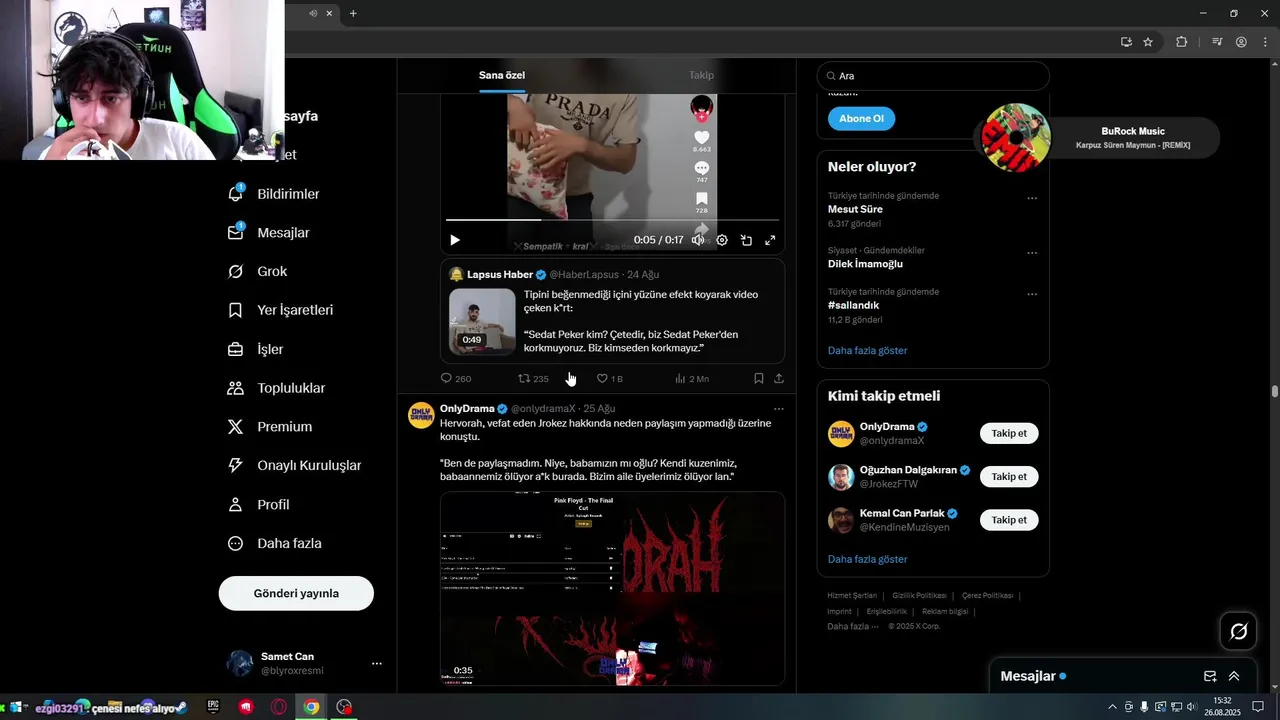
Task: Mute the video with the speaker icon
Action: tap(697, 240)
